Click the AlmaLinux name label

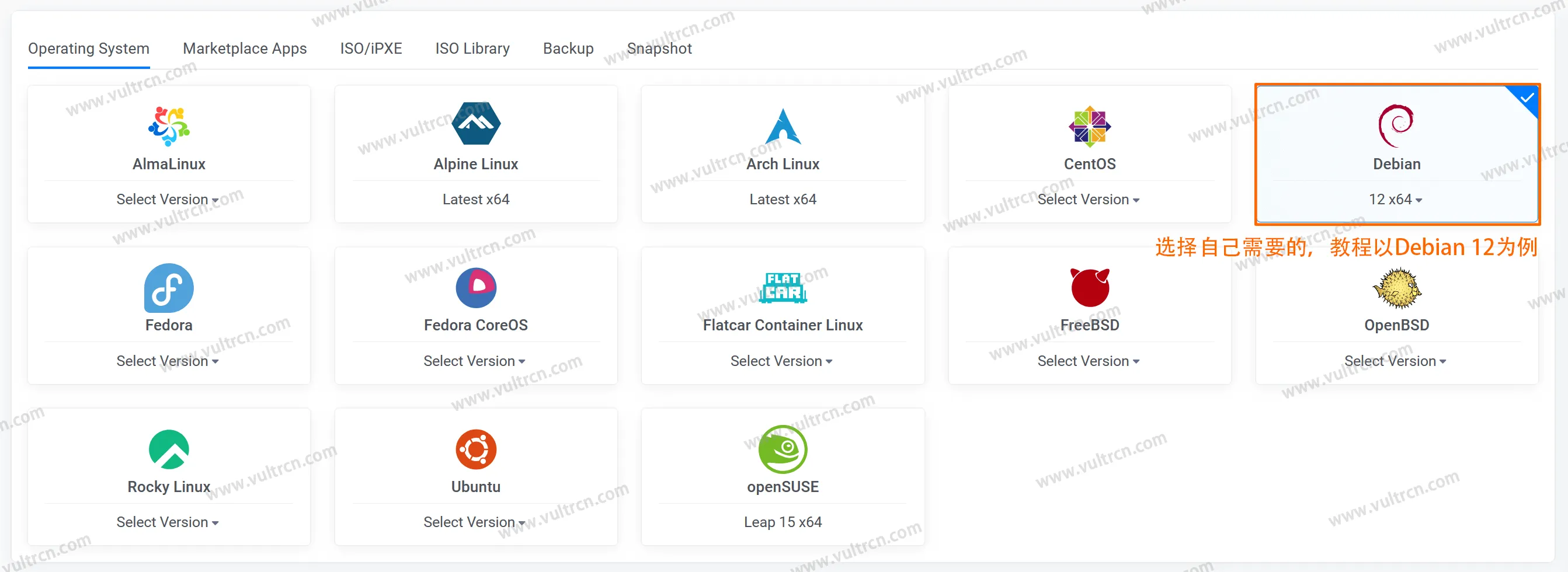pyautogui.click(x=169, y=163)
